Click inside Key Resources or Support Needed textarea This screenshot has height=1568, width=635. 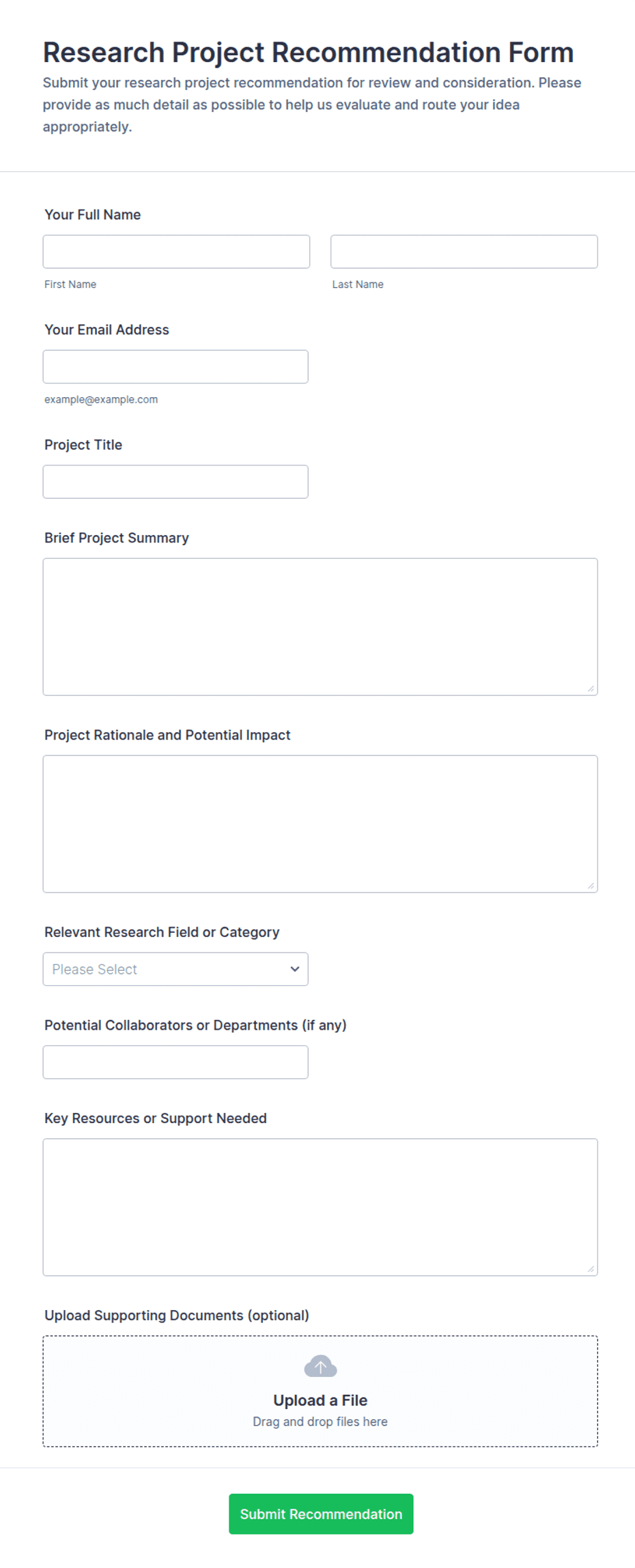(320, 1208)
